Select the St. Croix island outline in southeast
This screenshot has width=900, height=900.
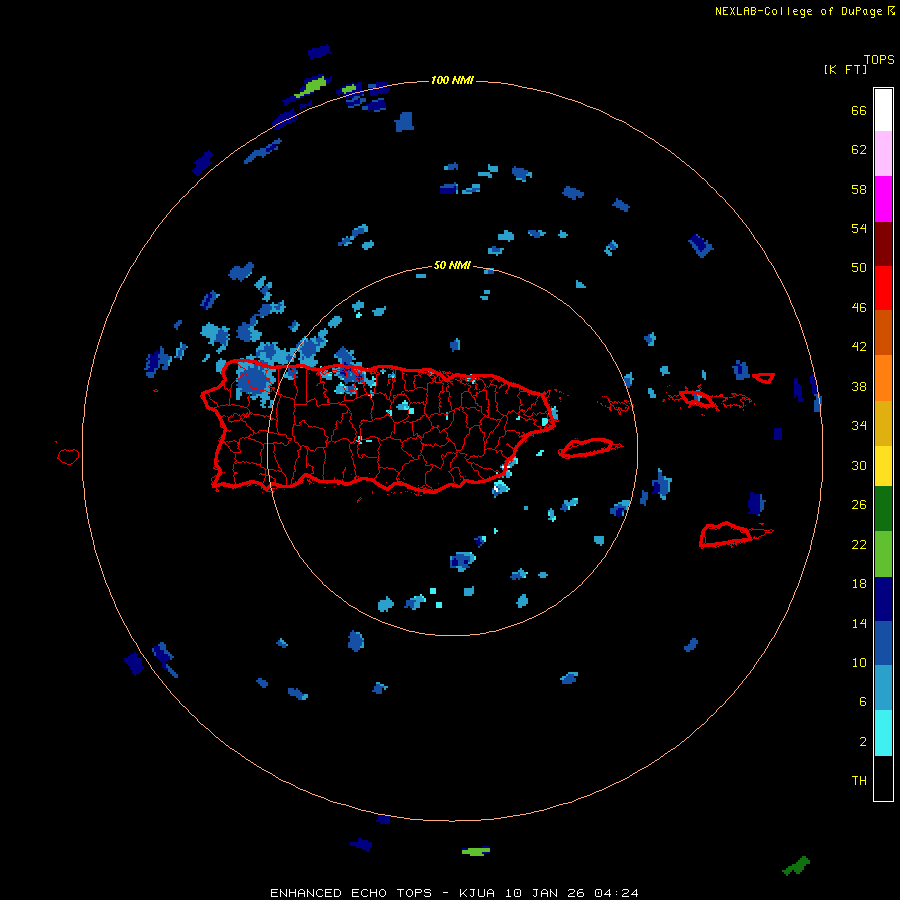pos(735,534)
